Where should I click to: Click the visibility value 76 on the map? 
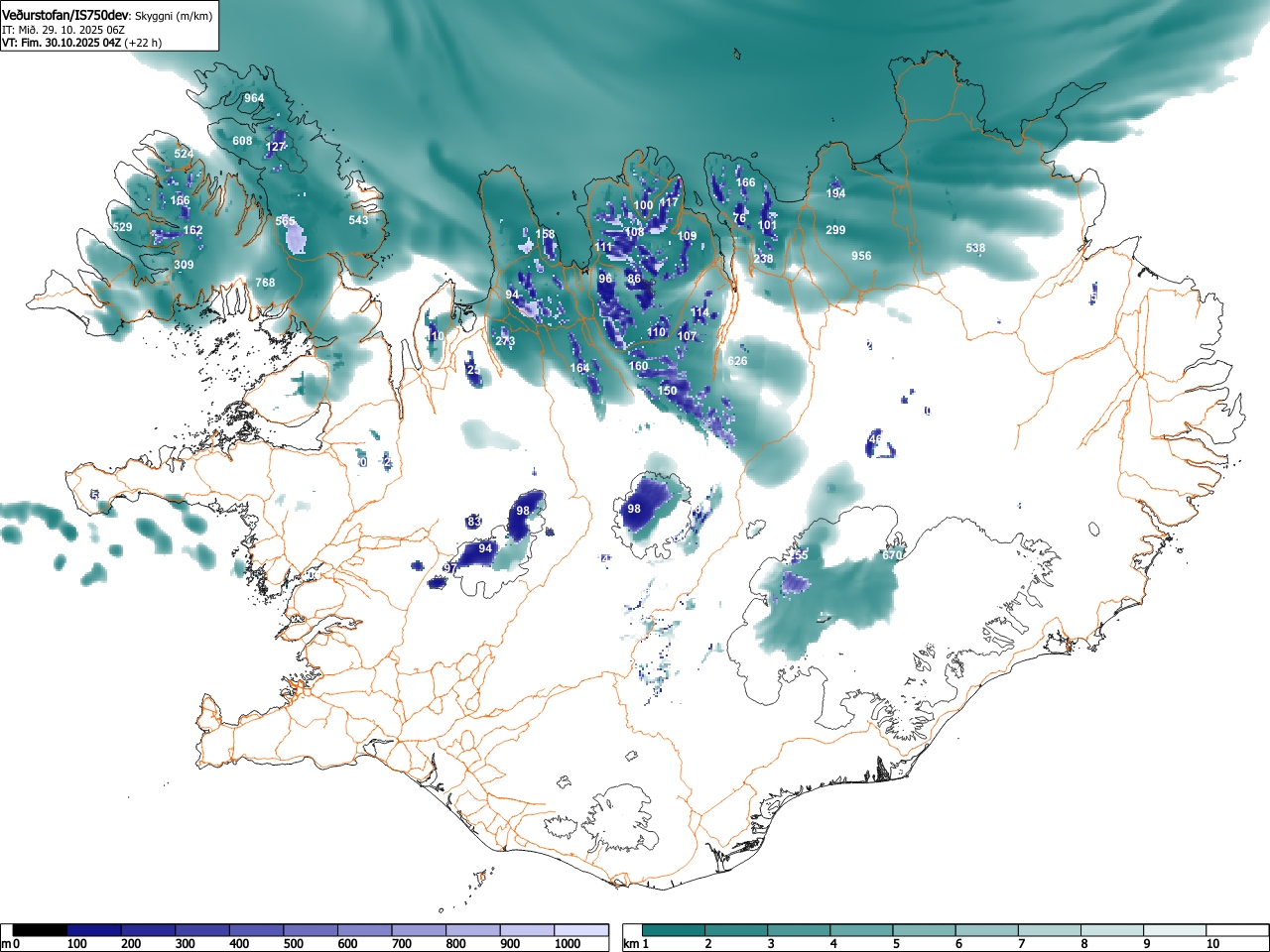pyautogui.click(x=738, y=218)
